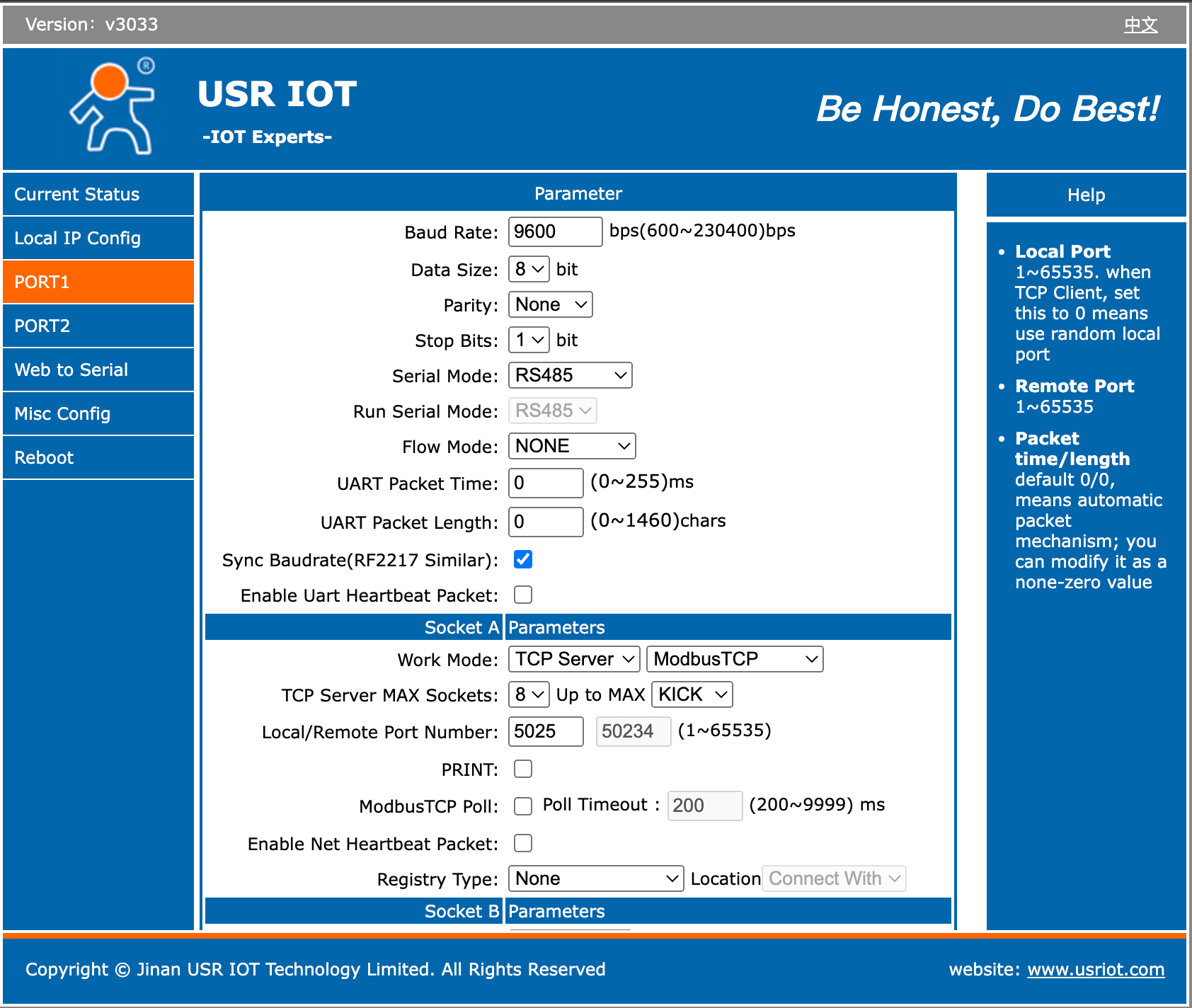Screen dimensions: 1192x1008
Task: Open the Misc Config page
Action: [x=62, y=413]
